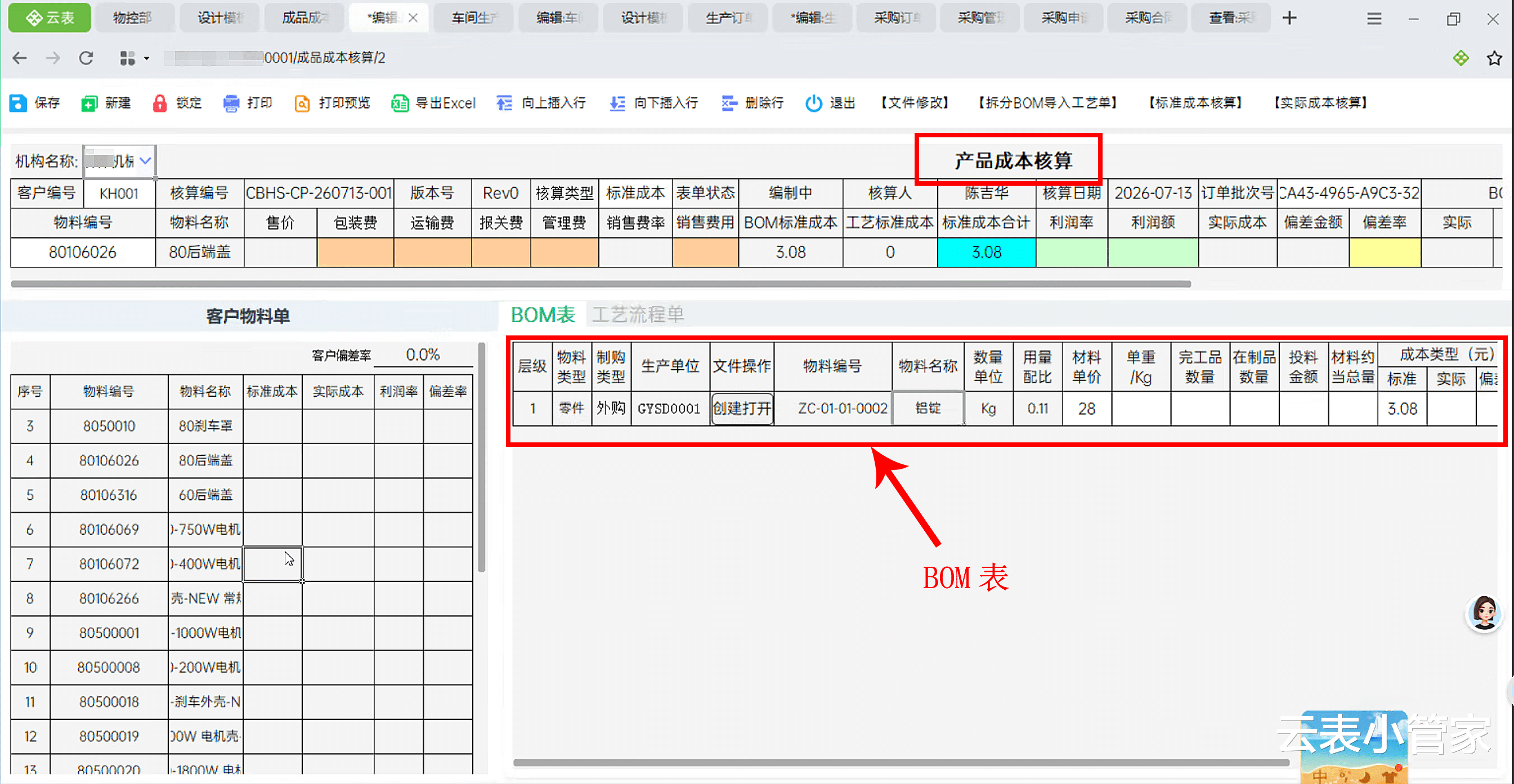Screen dimensions: 1514x784
Task: Reload the page with refresh icon
Action: coord(87,57)
